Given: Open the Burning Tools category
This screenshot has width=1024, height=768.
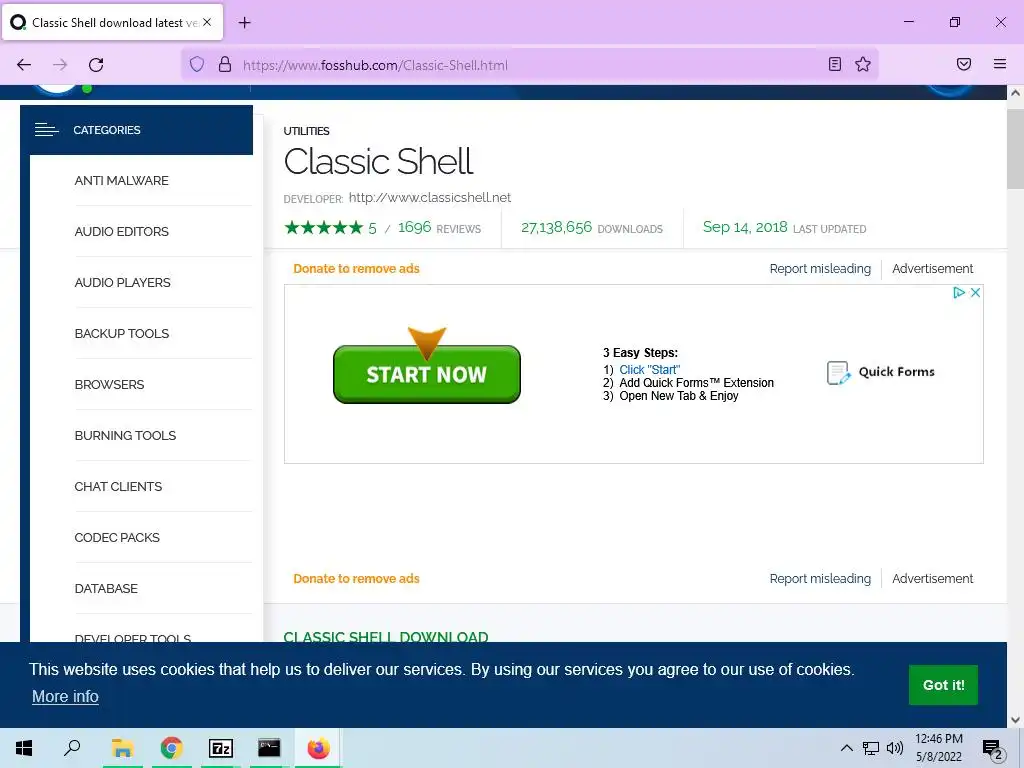Looking at the screenshot, I should 125,436.
